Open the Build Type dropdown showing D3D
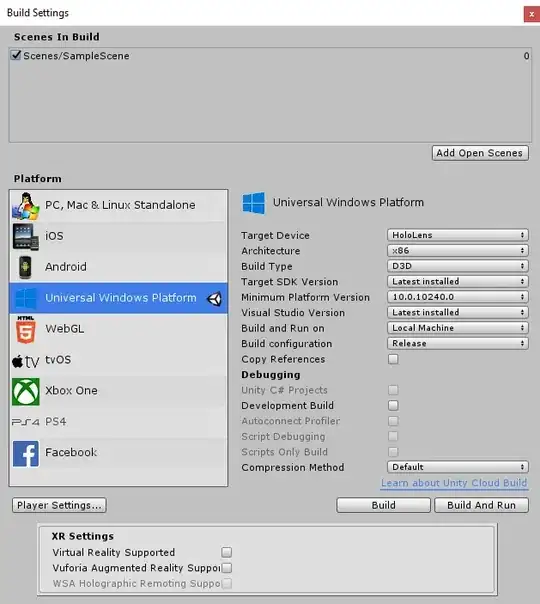The width and height of the screenshot is (540, 604). tap(458, 266)
